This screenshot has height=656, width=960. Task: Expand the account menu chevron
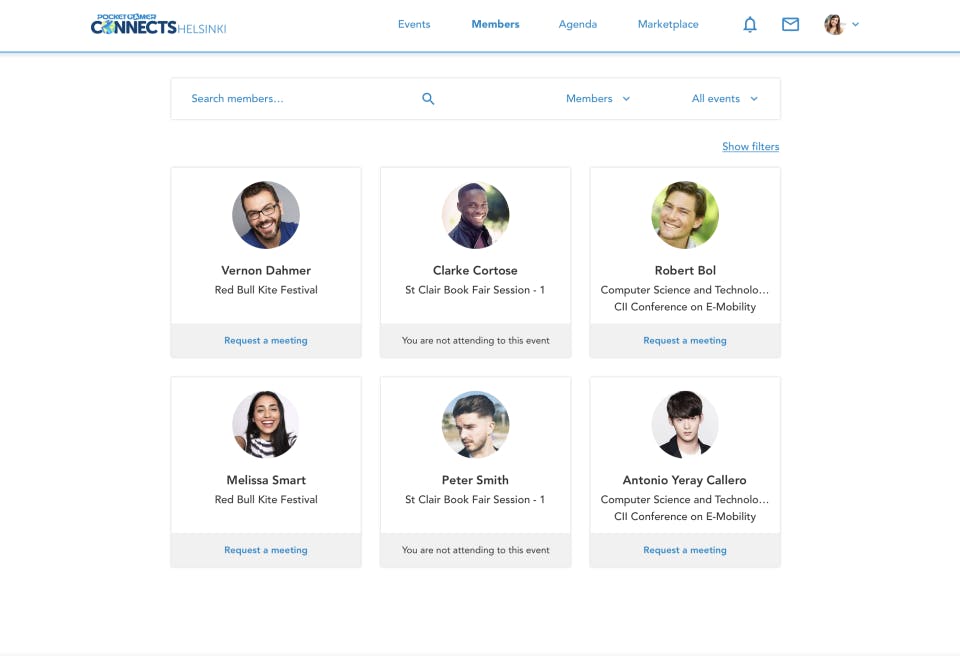point(855,25)
